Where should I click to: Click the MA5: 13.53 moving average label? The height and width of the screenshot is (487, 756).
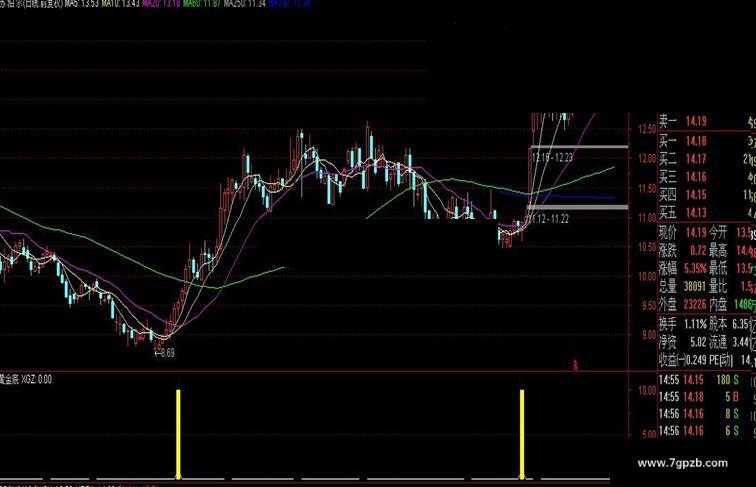(81, 3)
